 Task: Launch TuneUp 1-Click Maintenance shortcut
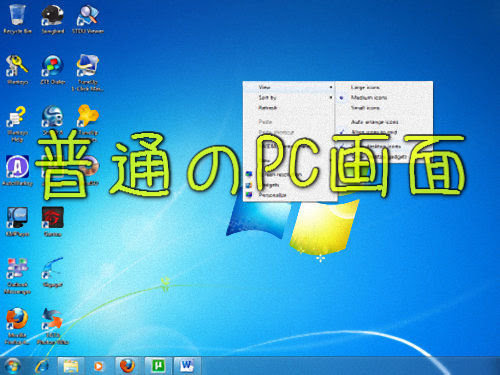point(88,73)
